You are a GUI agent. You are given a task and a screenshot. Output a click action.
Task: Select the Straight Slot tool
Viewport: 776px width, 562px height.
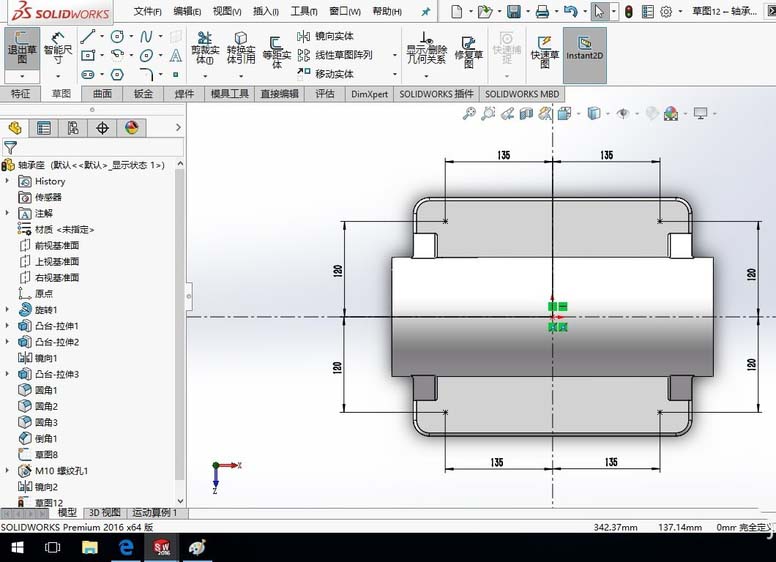tap(88, 75)
